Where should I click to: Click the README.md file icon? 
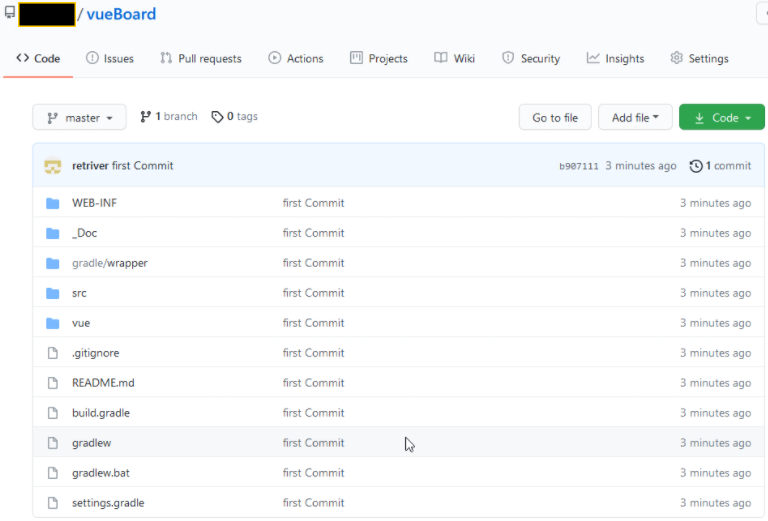[52, 383]
